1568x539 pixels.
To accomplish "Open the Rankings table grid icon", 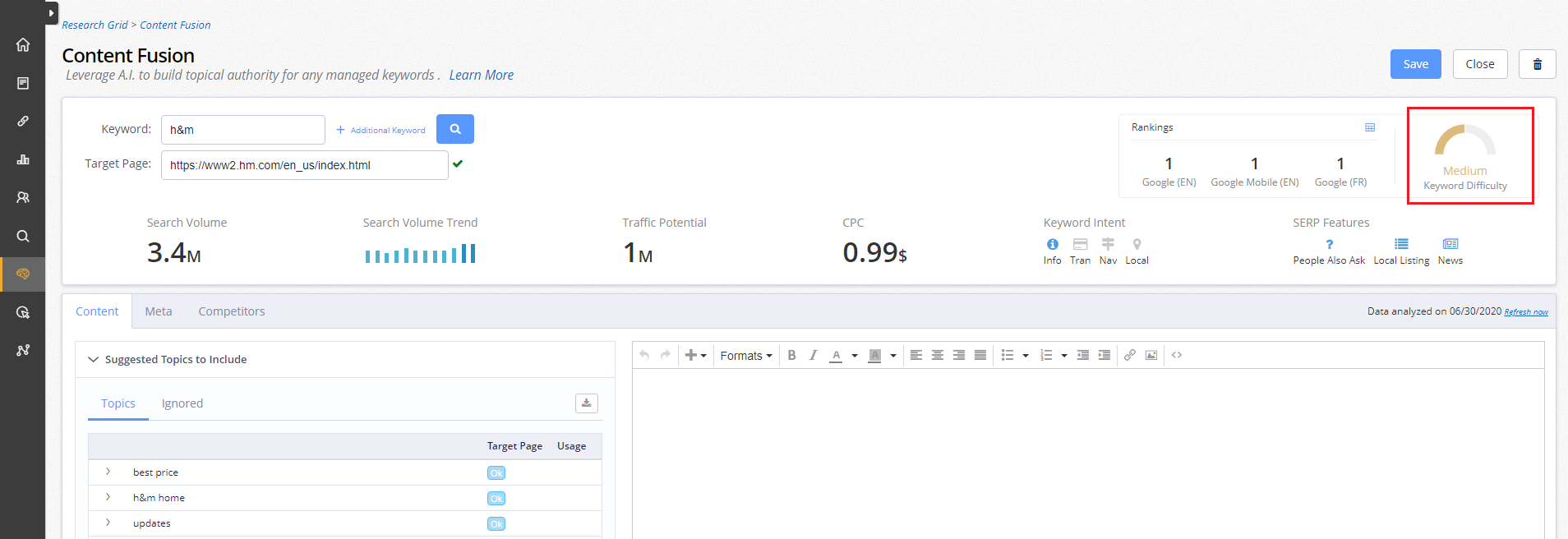I will [1370, 127].
